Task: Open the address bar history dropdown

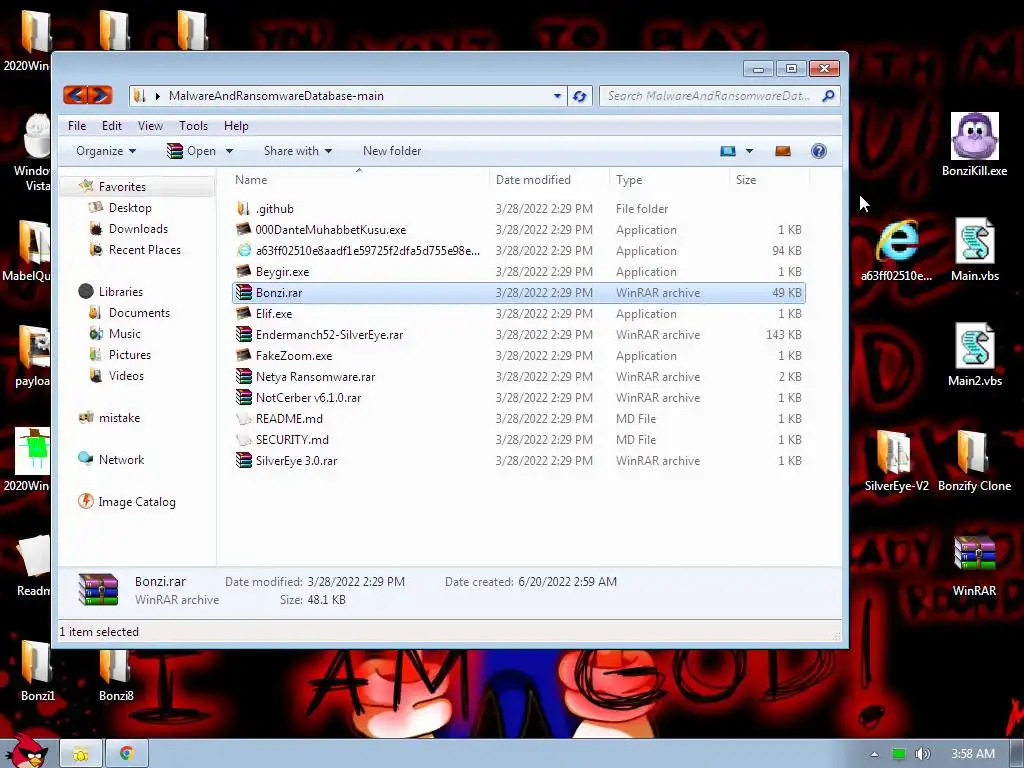Action: click(x=557, y=96)
